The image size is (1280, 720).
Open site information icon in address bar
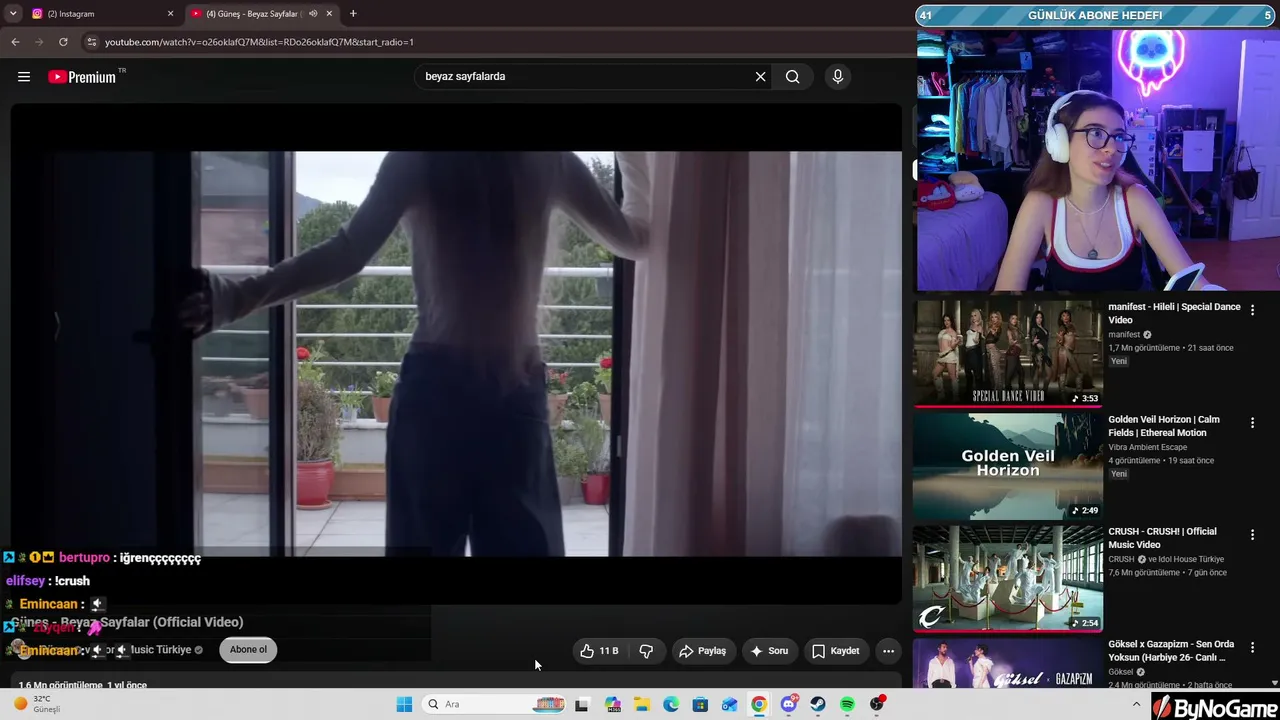click(92, 42)
